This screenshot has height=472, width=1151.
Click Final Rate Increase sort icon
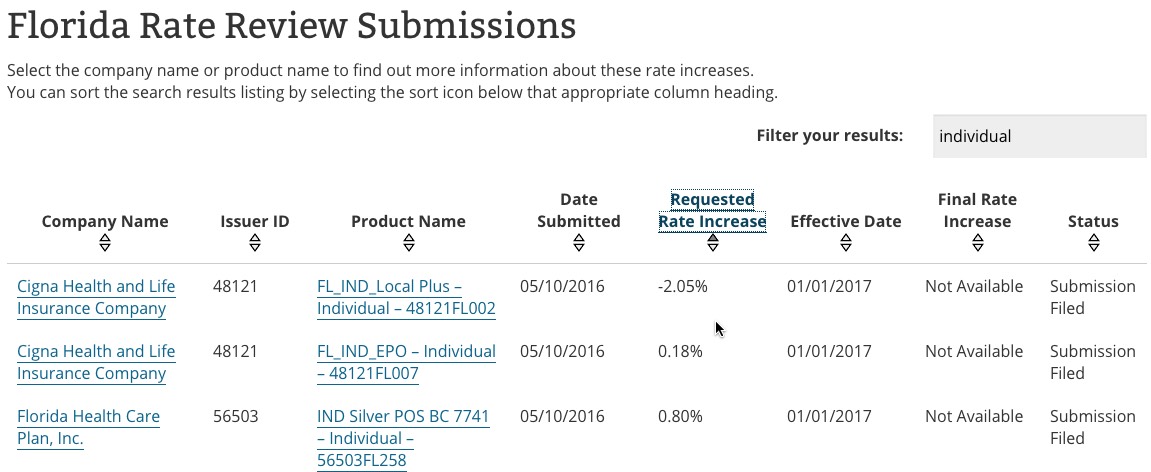(977, 243)
